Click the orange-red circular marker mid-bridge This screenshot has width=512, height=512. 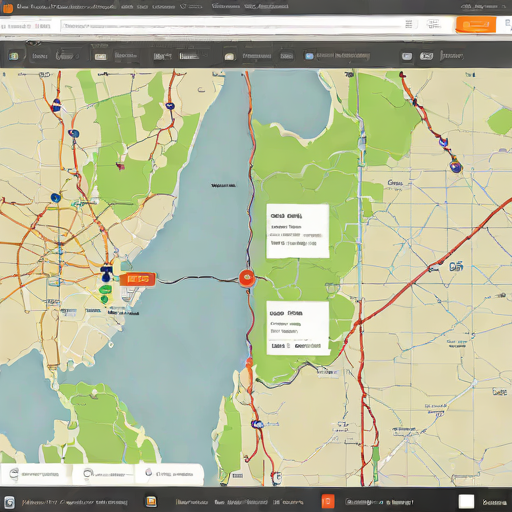247,278
